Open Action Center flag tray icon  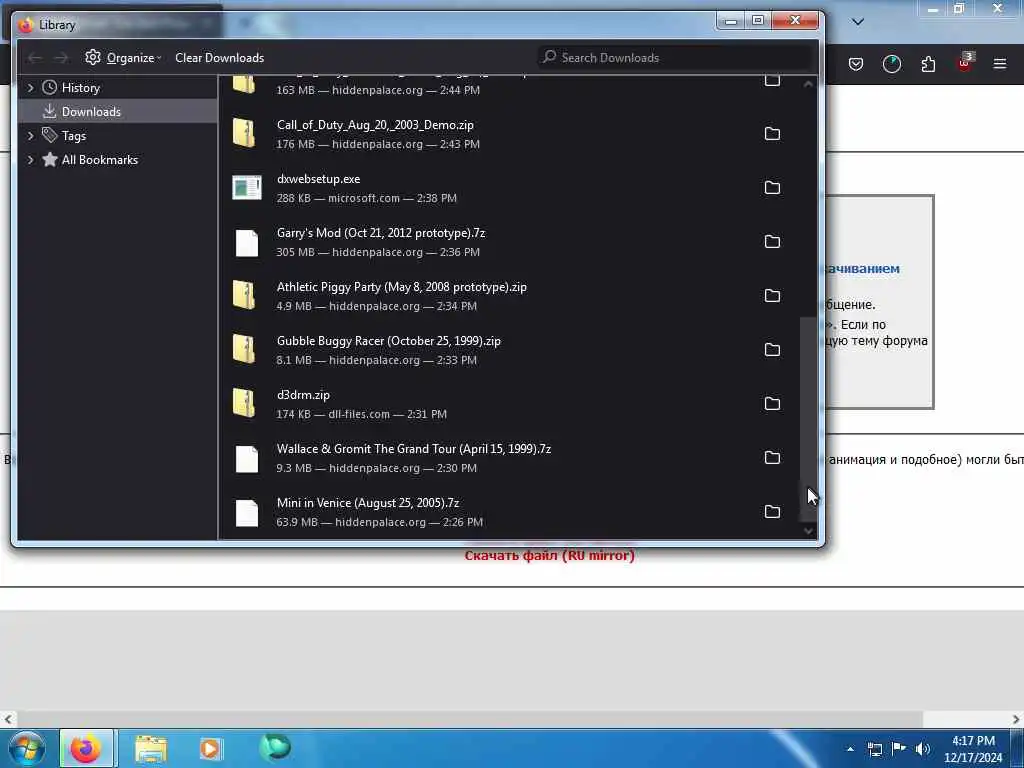(x=899, y=749)
